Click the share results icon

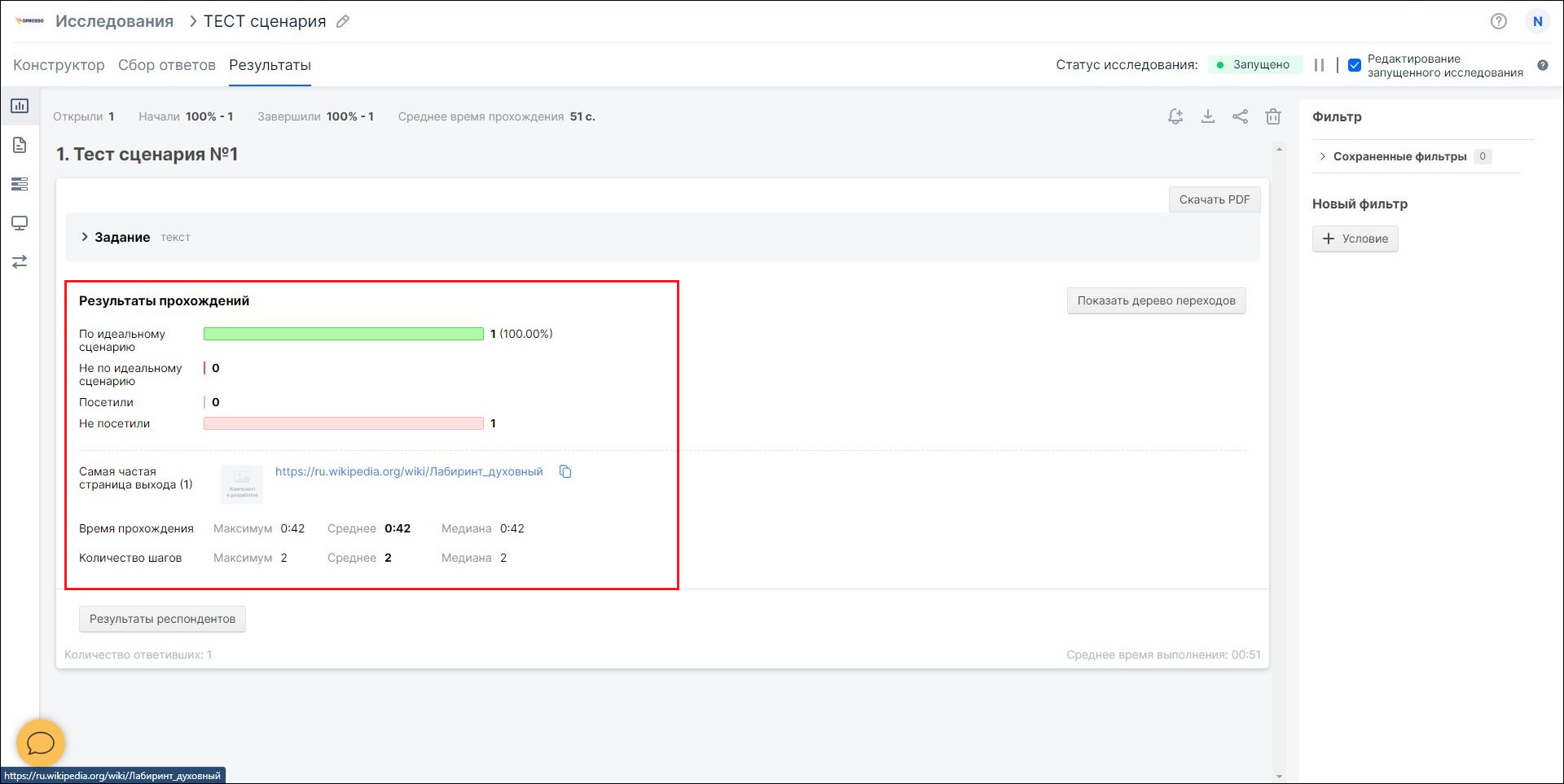(x=1240, y=116)
